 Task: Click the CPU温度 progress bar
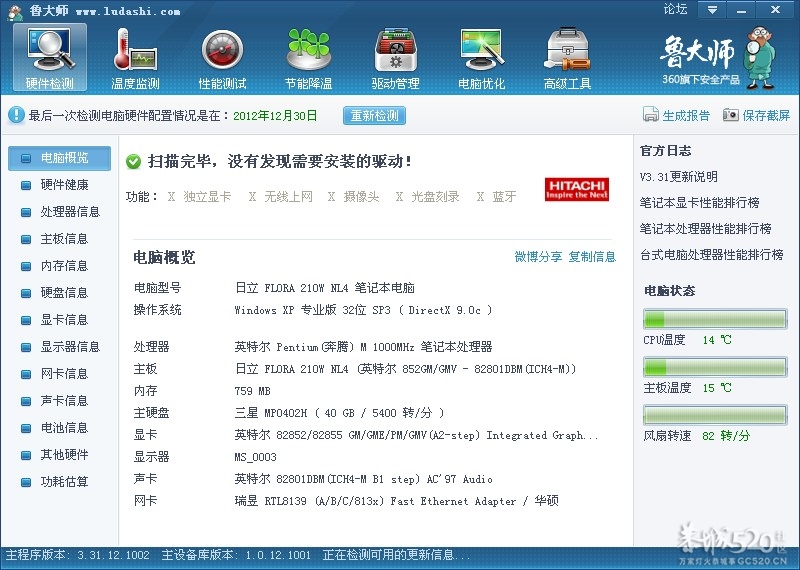715,319
